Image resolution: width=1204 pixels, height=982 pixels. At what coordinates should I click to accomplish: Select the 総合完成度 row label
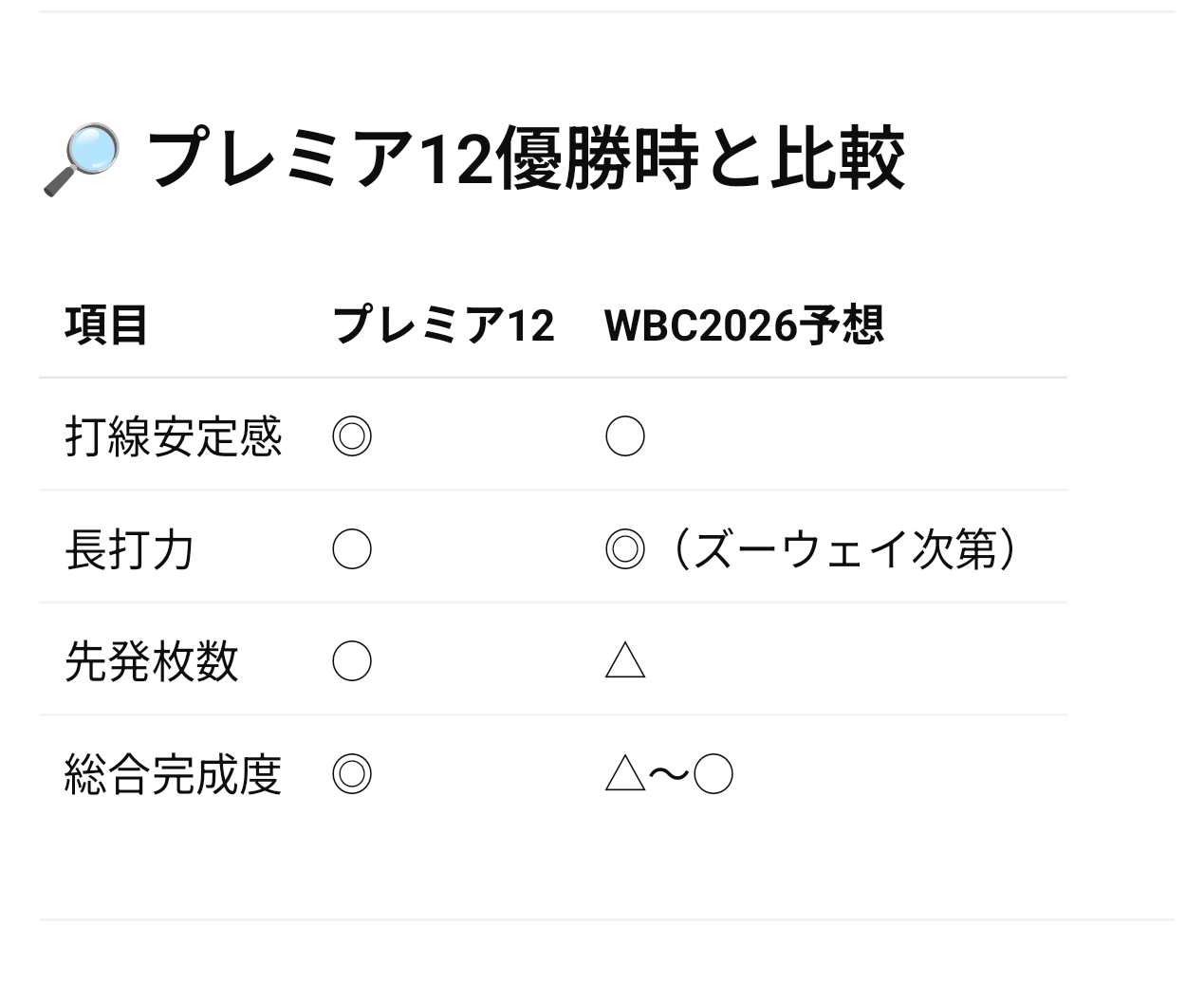pyautogui.click(x=174, y=774)
